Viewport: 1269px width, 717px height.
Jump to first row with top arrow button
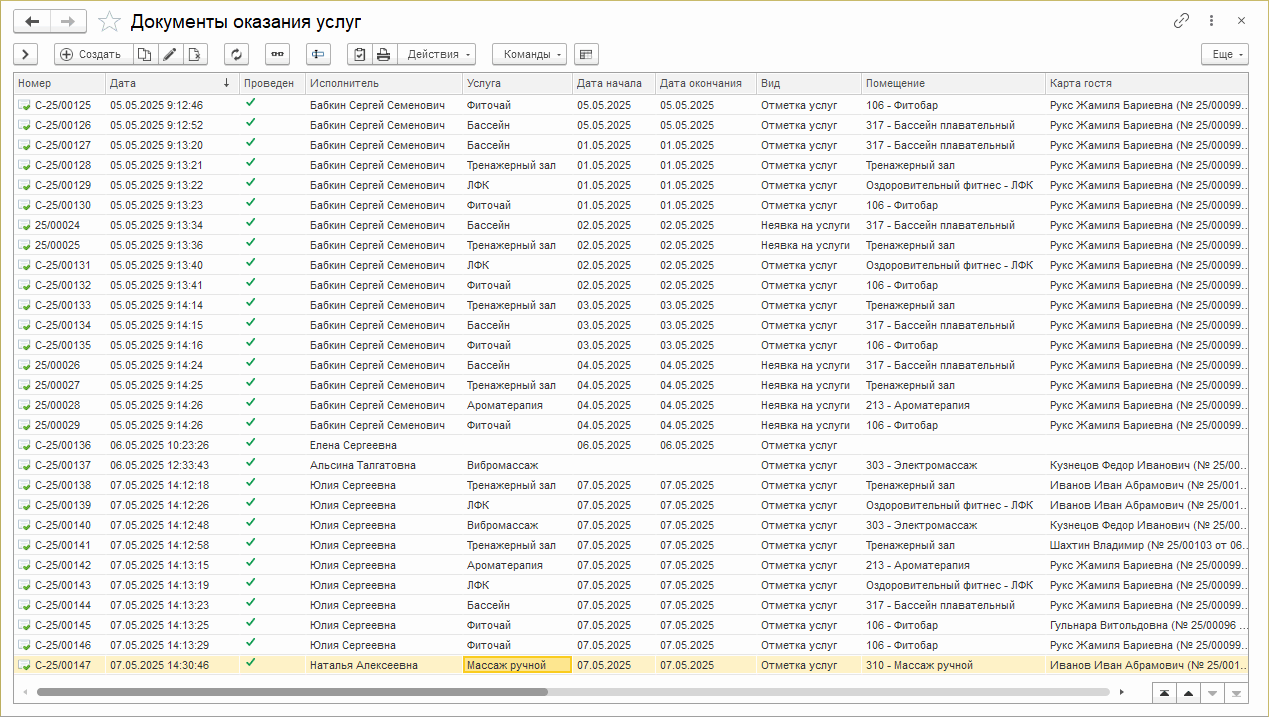tap(1164, 692)
